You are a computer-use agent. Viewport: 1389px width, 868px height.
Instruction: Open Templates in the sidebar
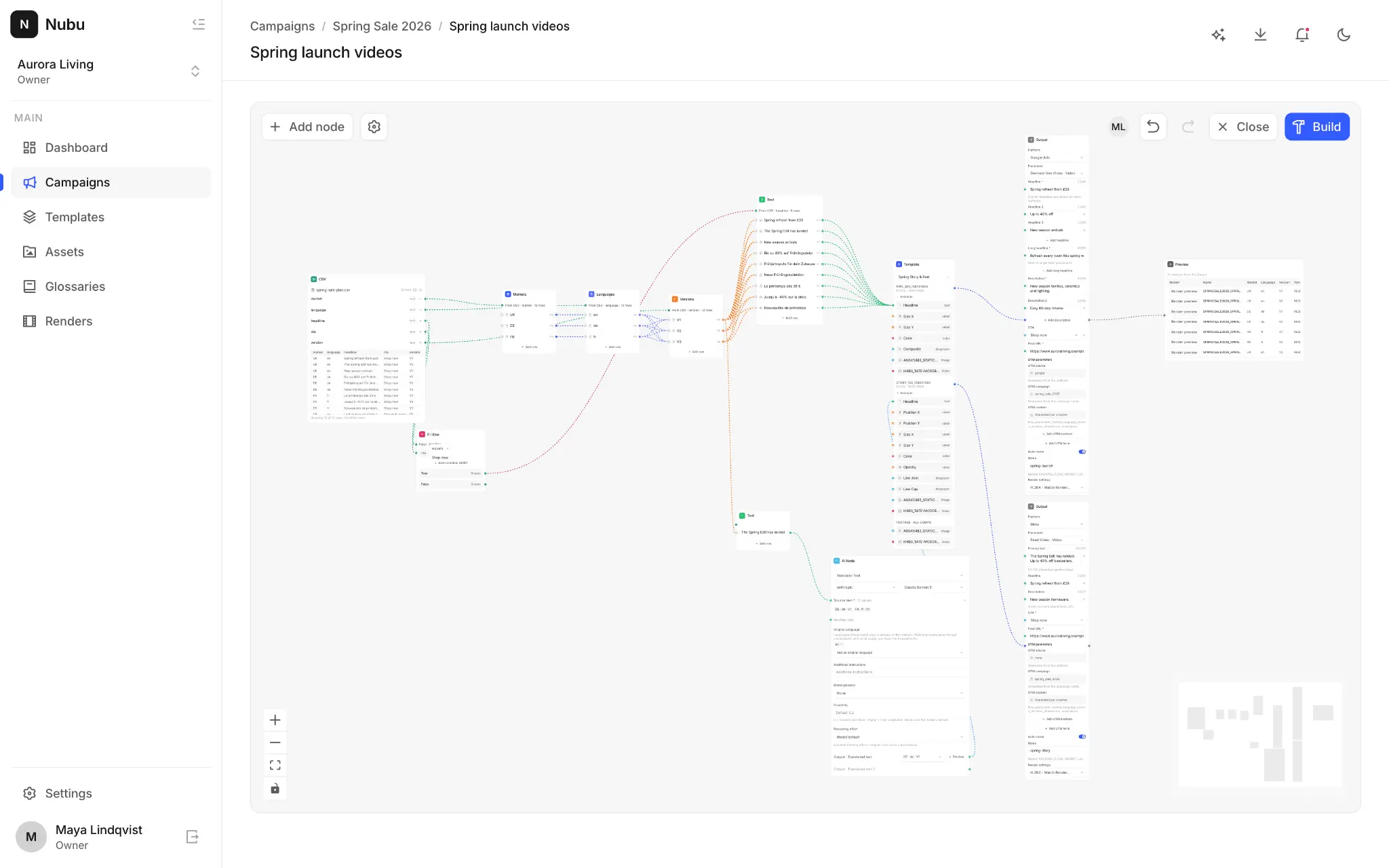click(111, 217)
